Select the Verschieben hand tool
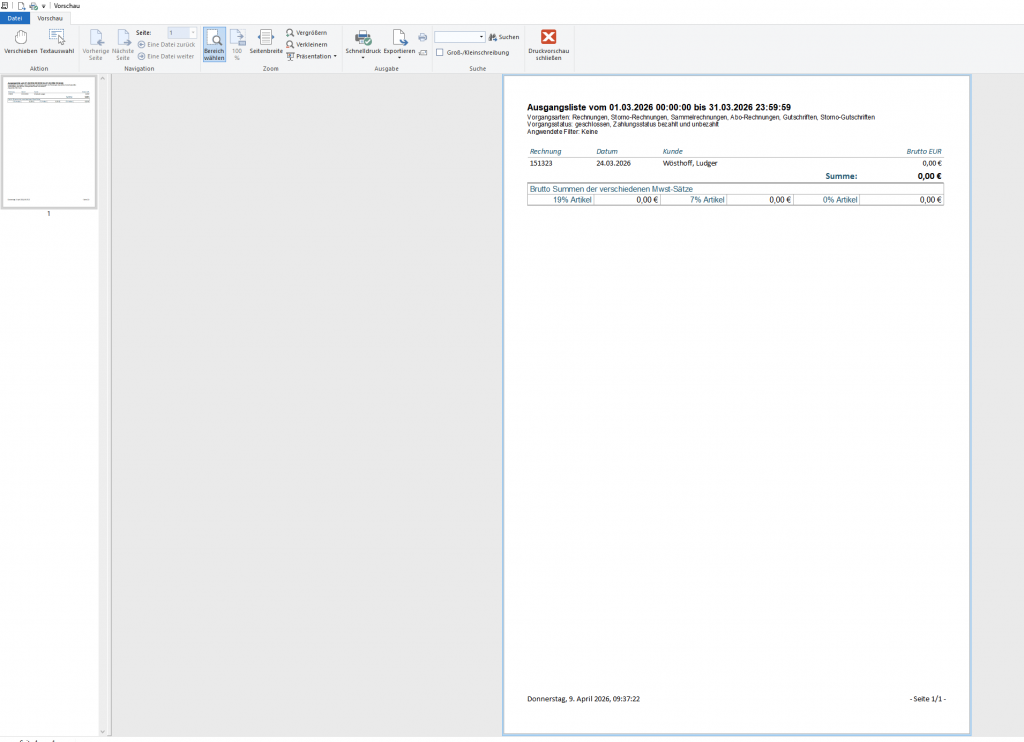This screenshot has width=1024, height=742. [x=21, y=38]
